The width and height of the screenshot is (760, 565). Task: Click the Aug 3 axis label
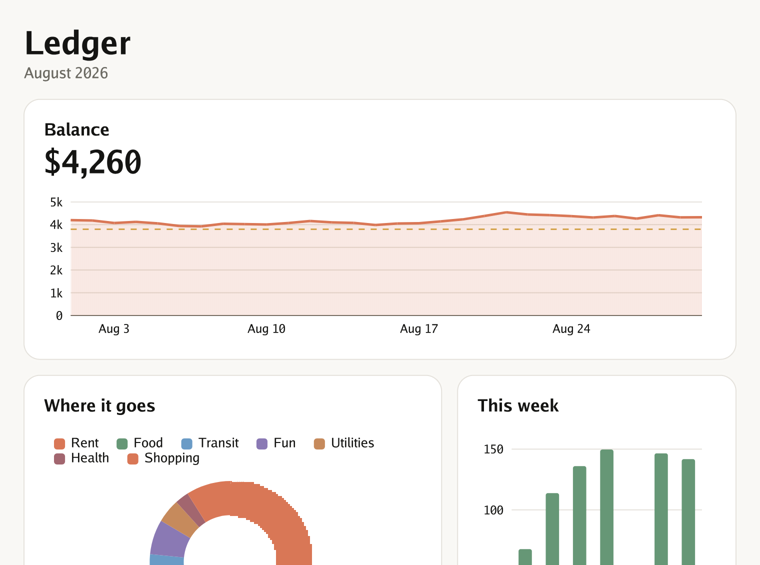114,329
